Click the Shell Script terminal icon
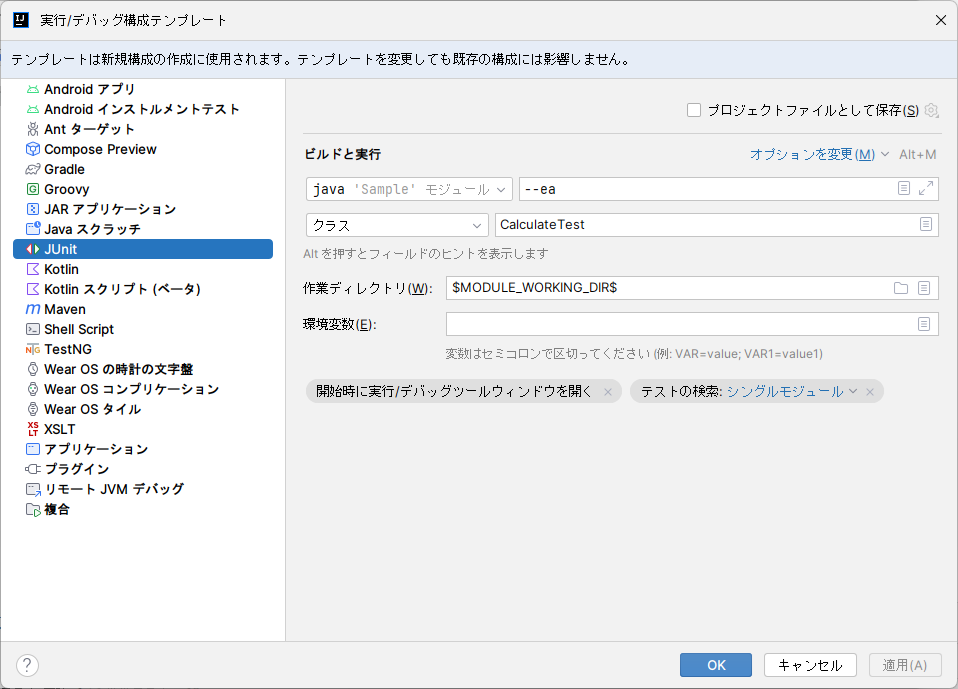This screenshot has width=958, height=689. point(33,329)
